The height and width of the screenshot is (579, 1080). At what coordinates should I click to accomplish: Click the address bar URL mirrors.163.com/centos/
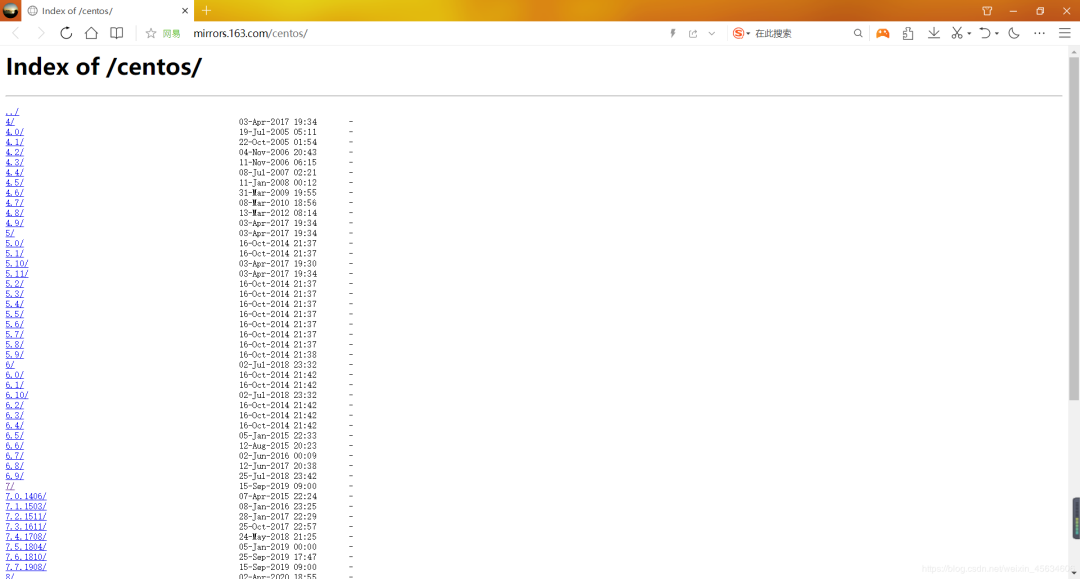click(x=250, y=33)
